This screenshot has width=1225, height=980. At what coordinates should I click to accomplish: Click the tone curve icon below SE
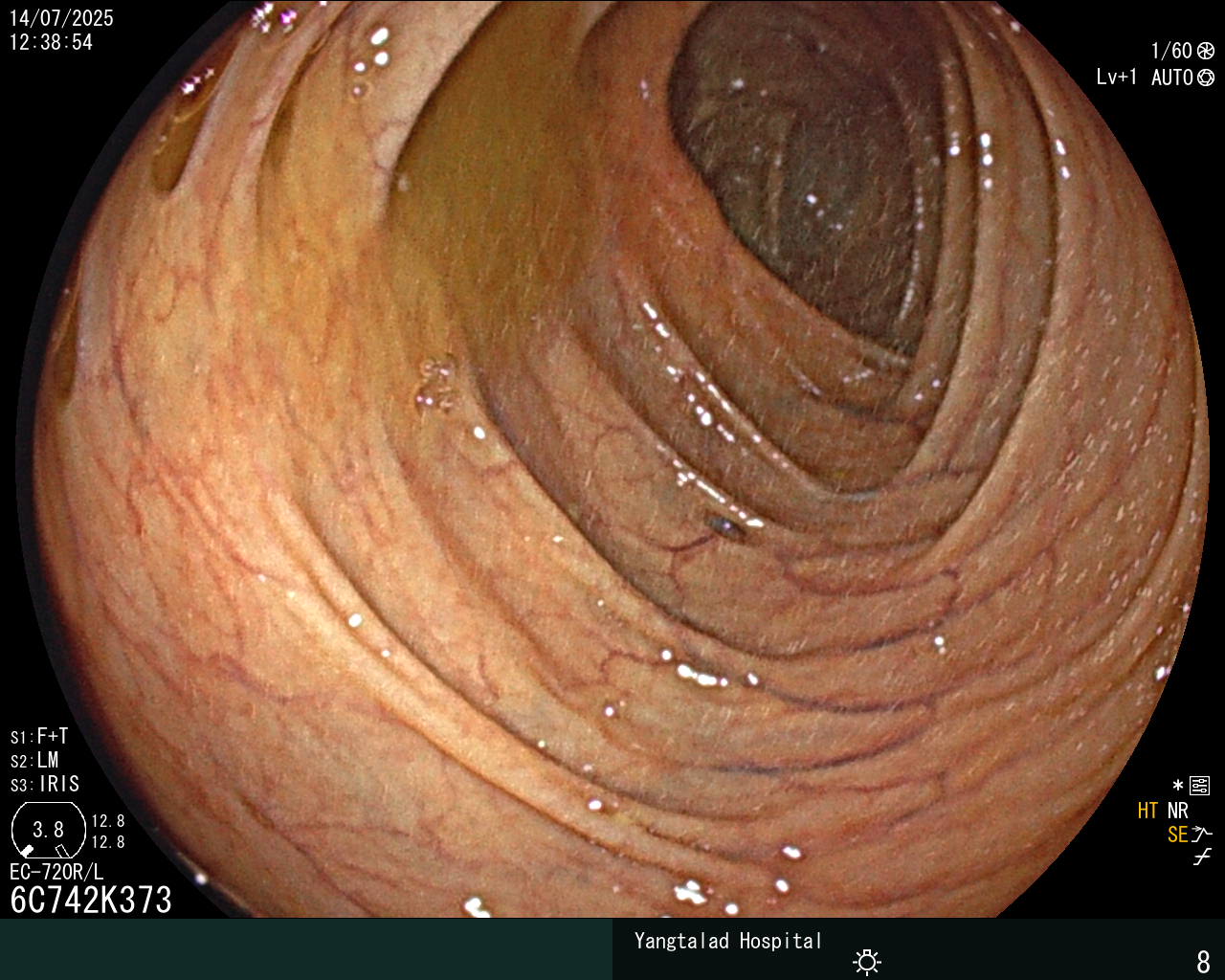click(1202, 857)
